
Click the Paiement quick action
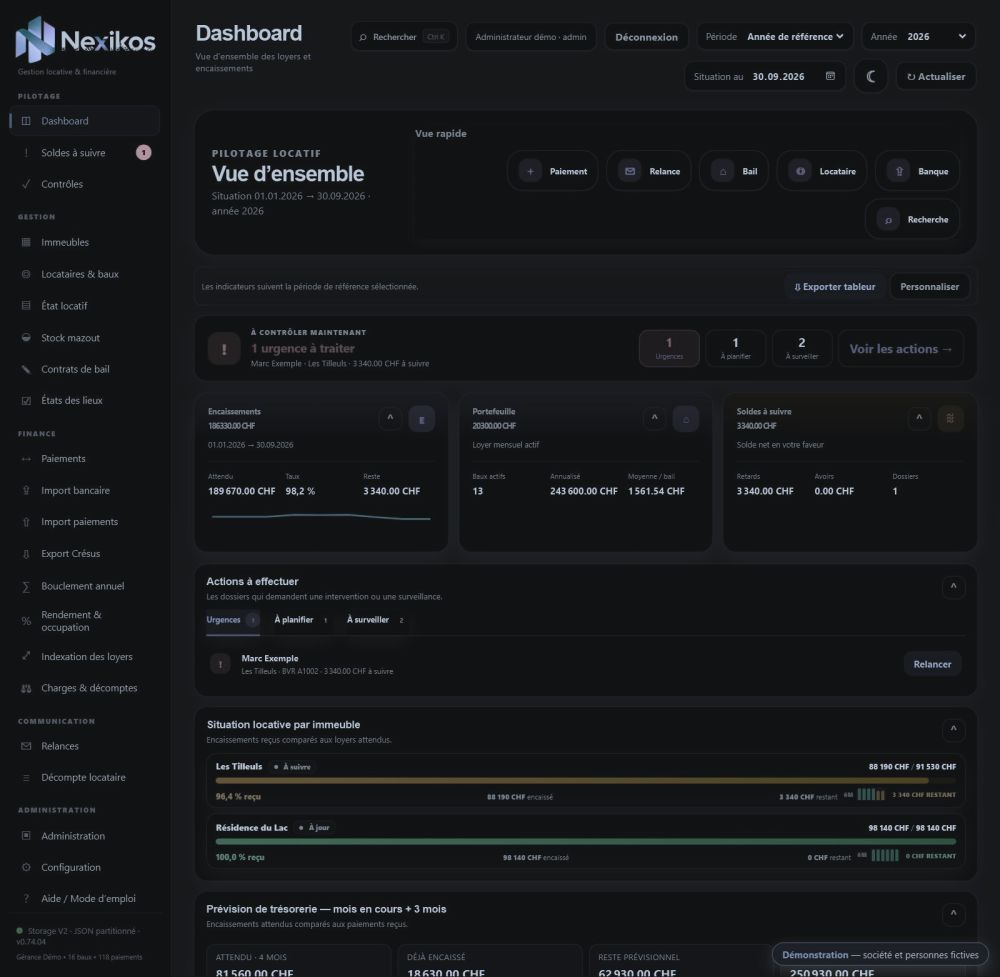pos(553,171)
